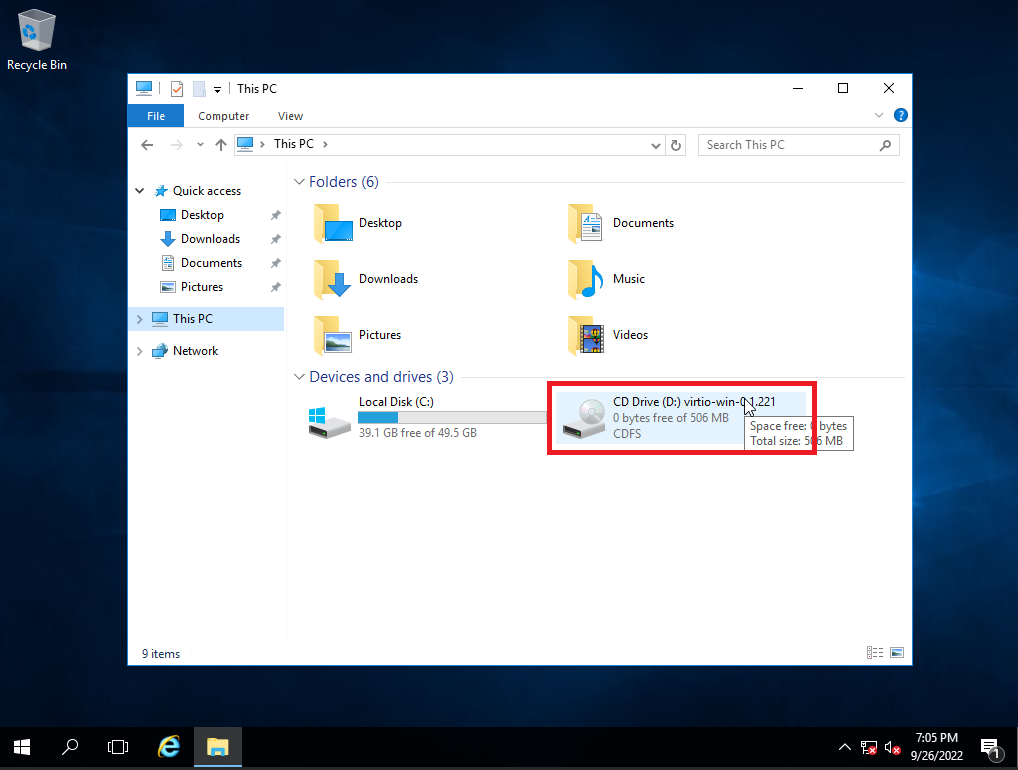Expand the This PC breadcrumb chevron
The width and height of the screenshot is (1018, 770).
325,144
